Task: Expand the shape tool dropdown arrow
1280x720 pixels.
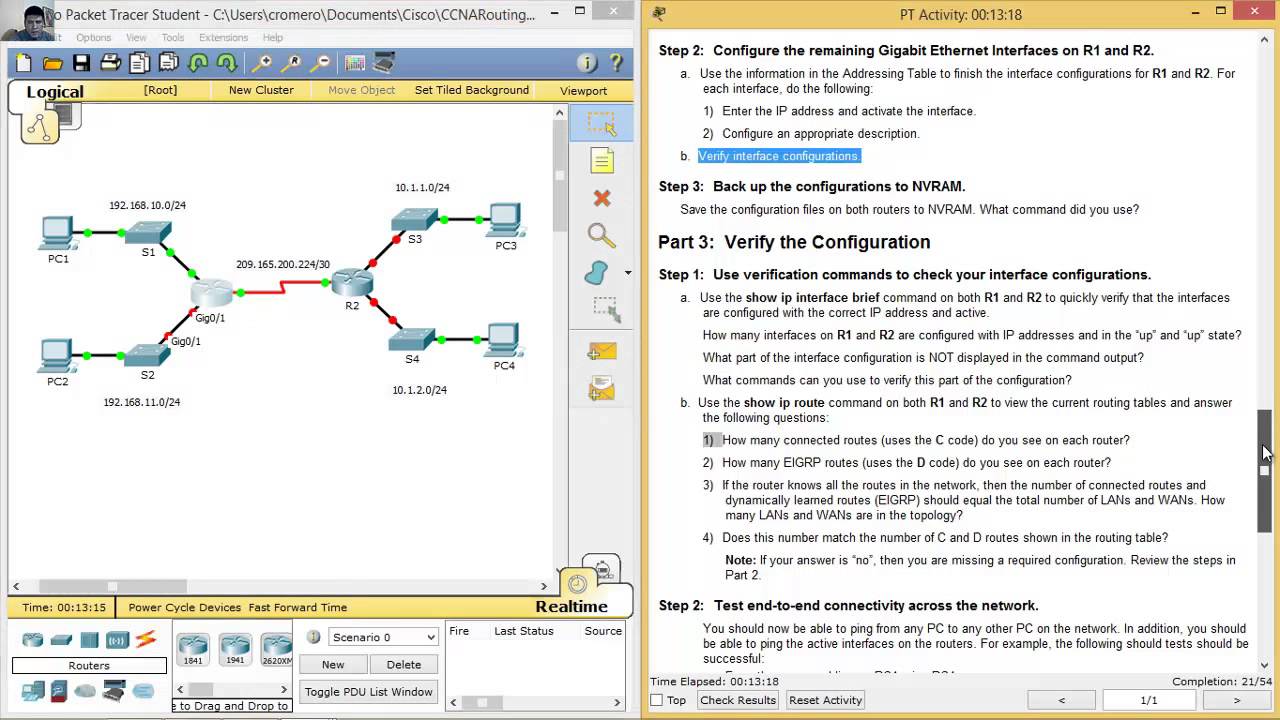Action: click(628, 273)
